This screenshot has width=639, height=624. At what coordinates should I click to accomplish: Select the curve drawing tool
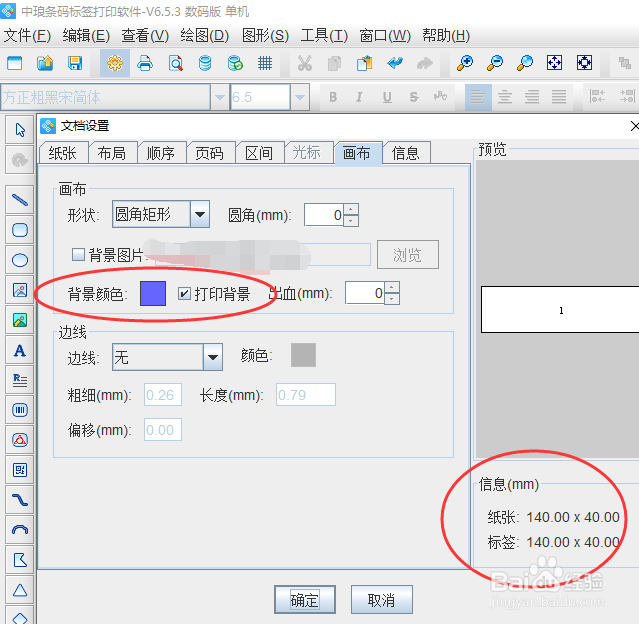pos(20,500)
